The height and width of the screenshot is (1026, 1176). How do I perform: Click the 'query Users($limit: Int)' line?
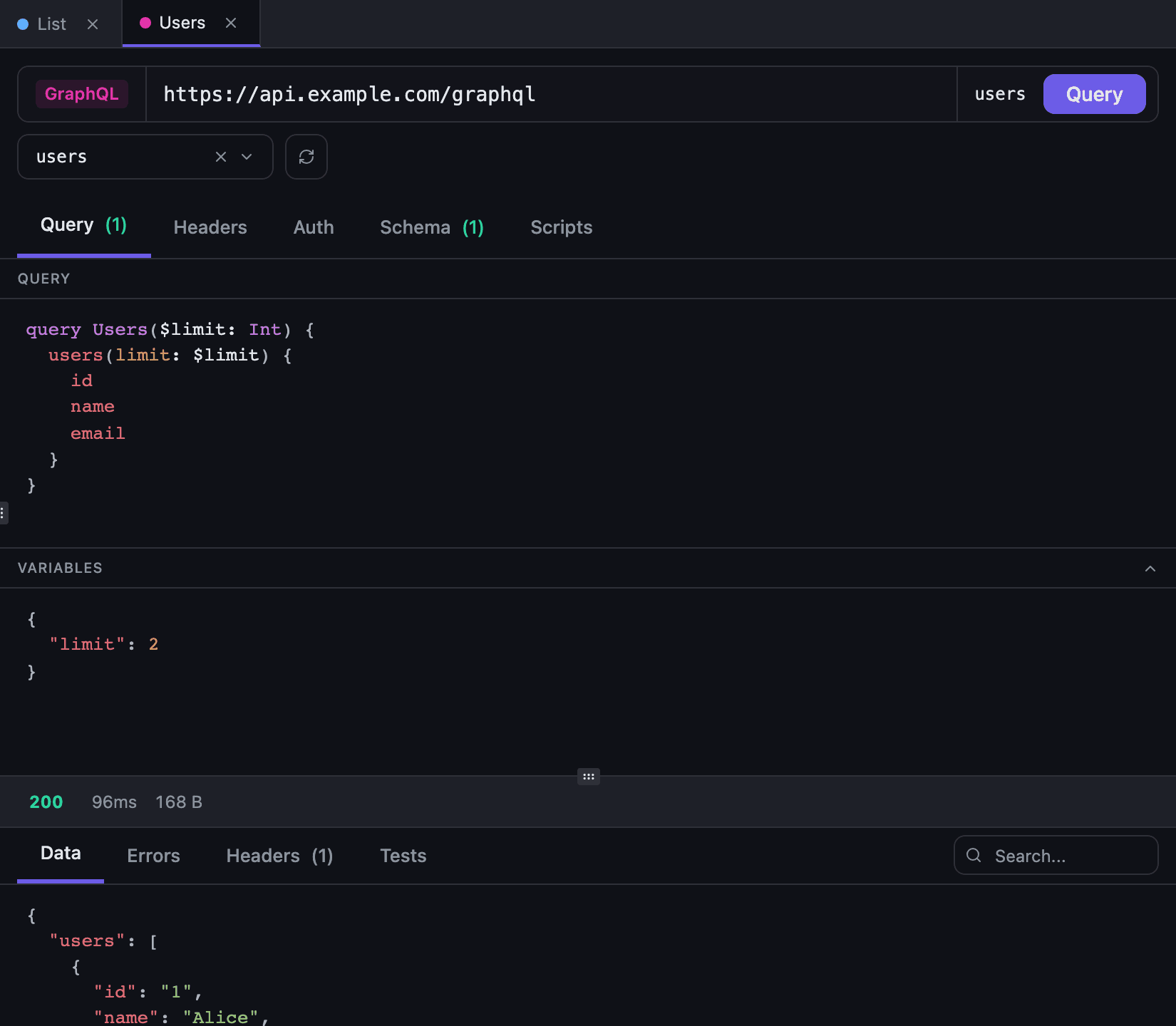[170, 330]
